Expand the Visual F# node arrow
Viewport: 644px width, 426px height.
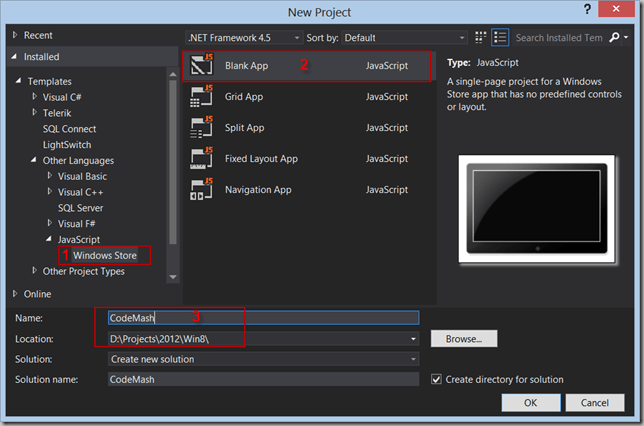(50, 223)
